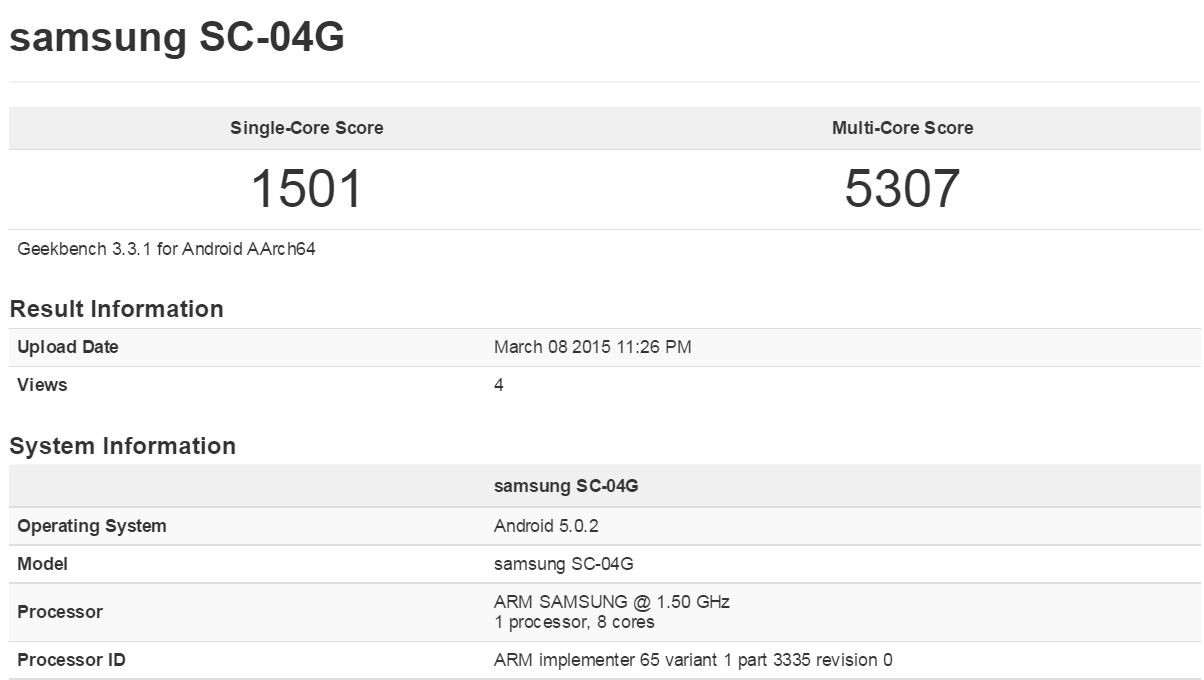The height and width of the screenshot is (680, 1204).
Task: Select the Android 5.0.2 value
Action: (546, 526)
